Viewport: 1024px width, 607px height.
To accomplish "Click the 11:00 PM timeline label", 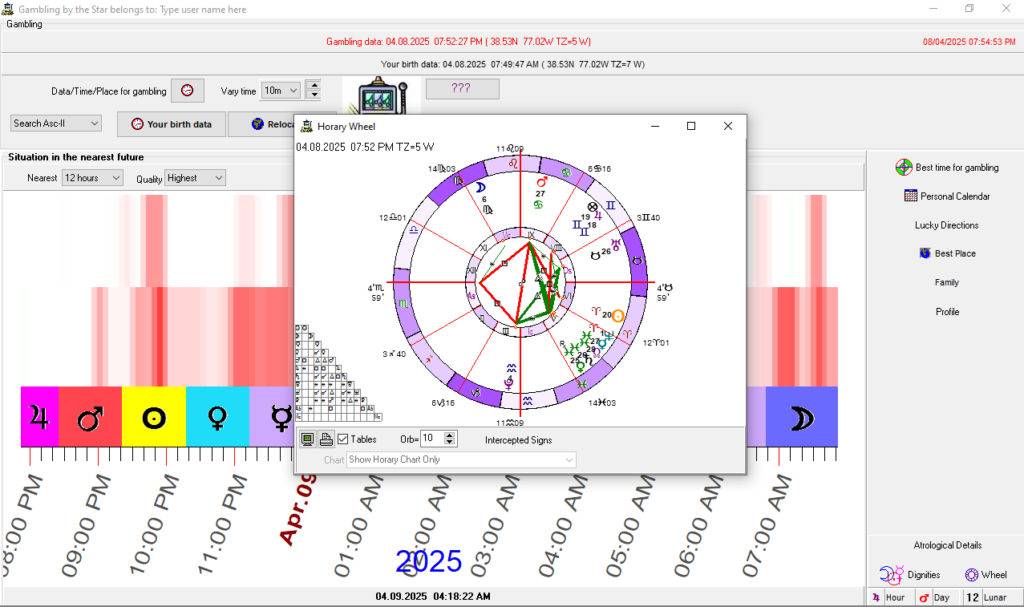I will [x=223, y=525].
